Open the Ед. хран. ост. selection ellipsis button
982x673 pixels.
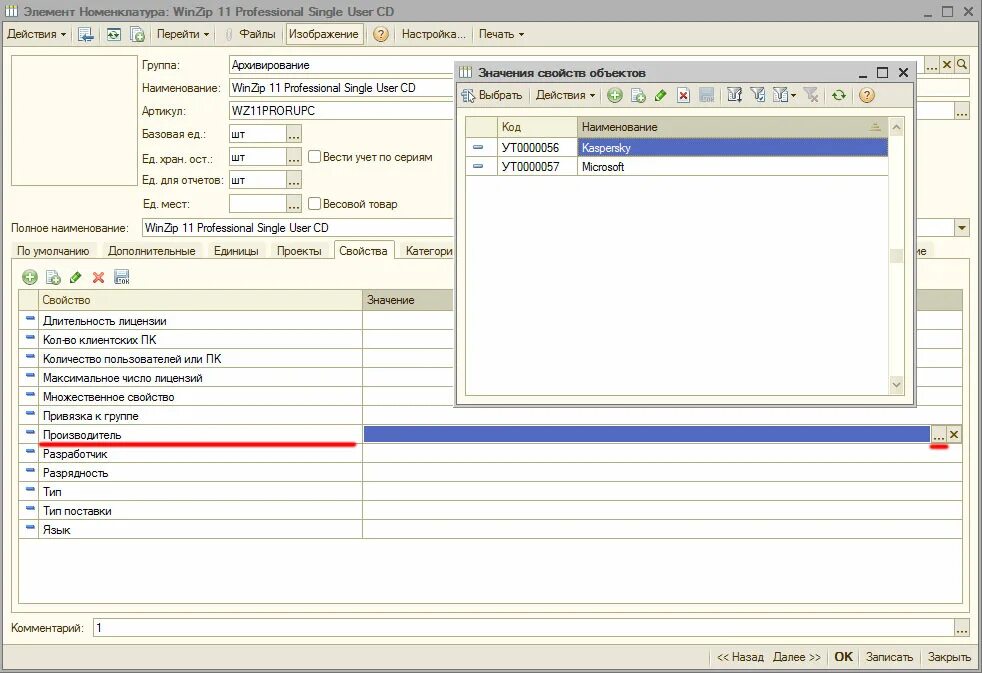pyautogui.click(x=294, y=157)
